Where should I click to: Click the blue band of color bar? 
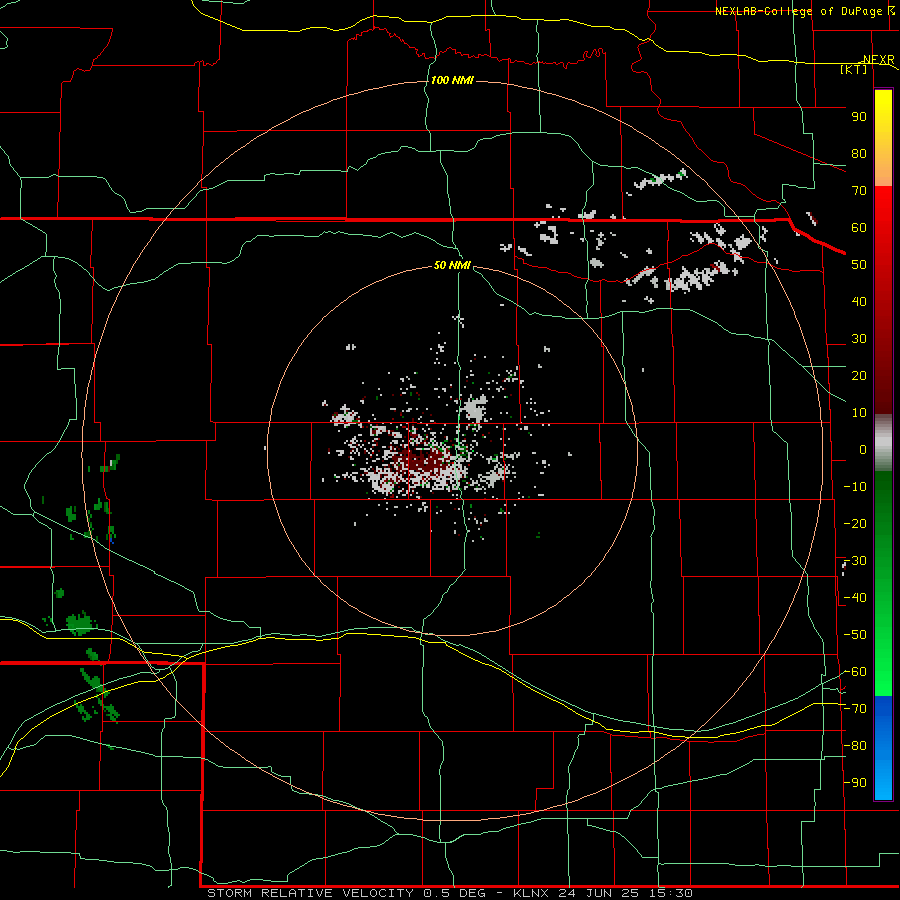tap(883, 748)
